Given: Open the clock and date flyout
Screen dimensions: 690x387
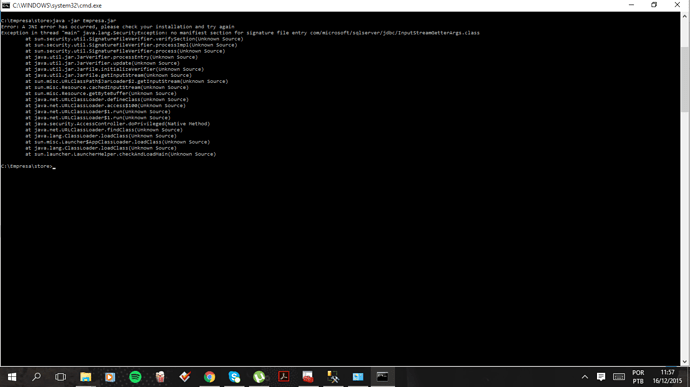Looking at the screenshot, I should (x=667, y=377).
